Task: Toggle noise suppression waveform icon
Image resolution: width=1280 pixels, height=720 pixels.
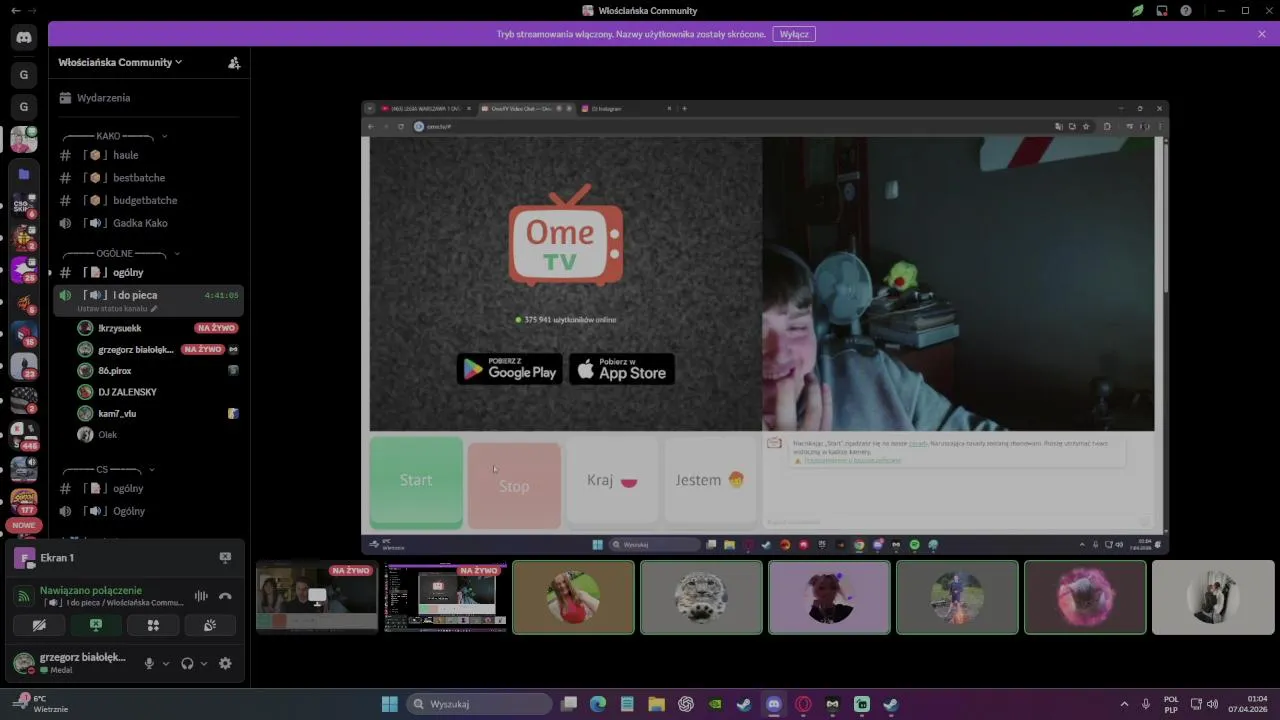Action: pyautogui.click(x=201, y=596)
